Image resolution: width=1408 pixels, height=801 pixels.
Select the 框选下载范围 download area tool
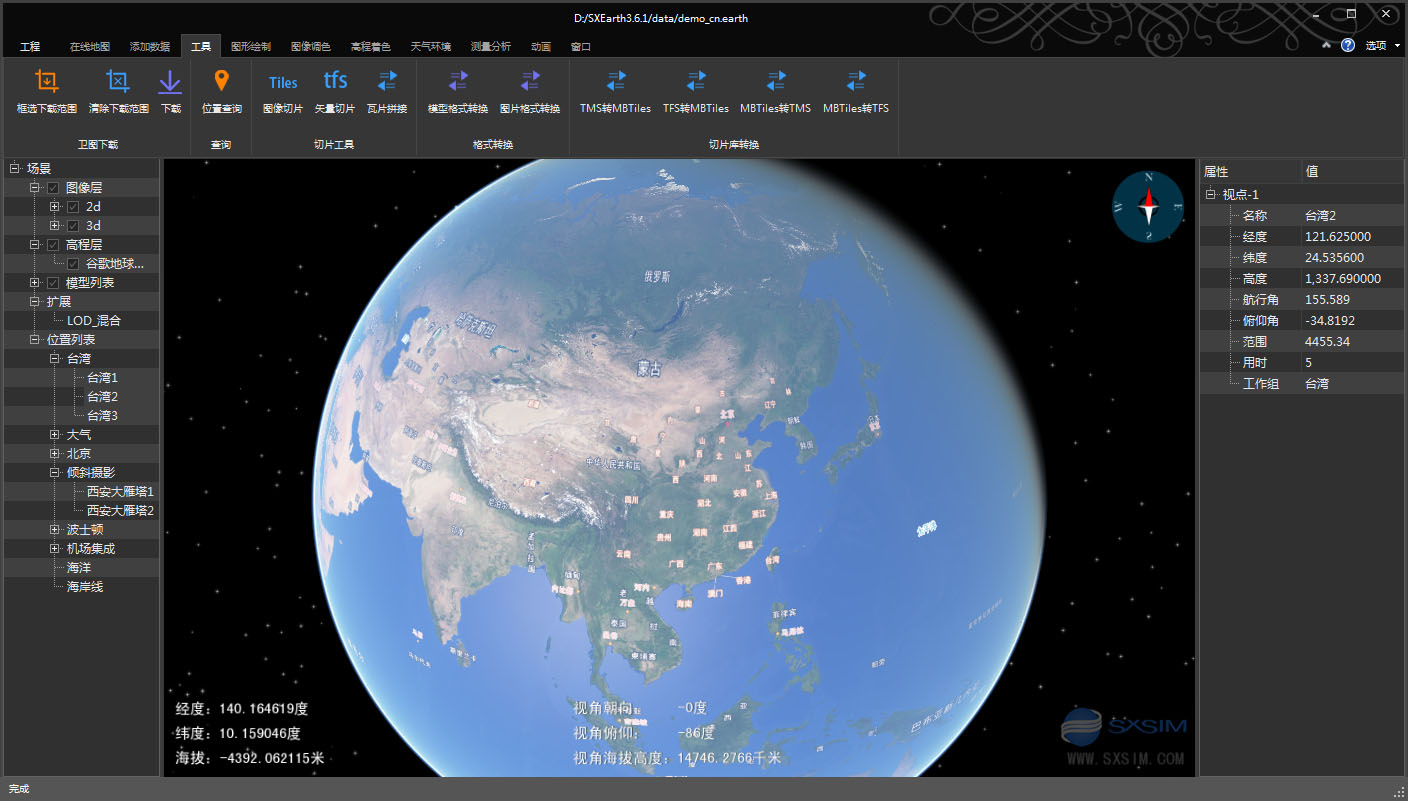tap(47, 91)
